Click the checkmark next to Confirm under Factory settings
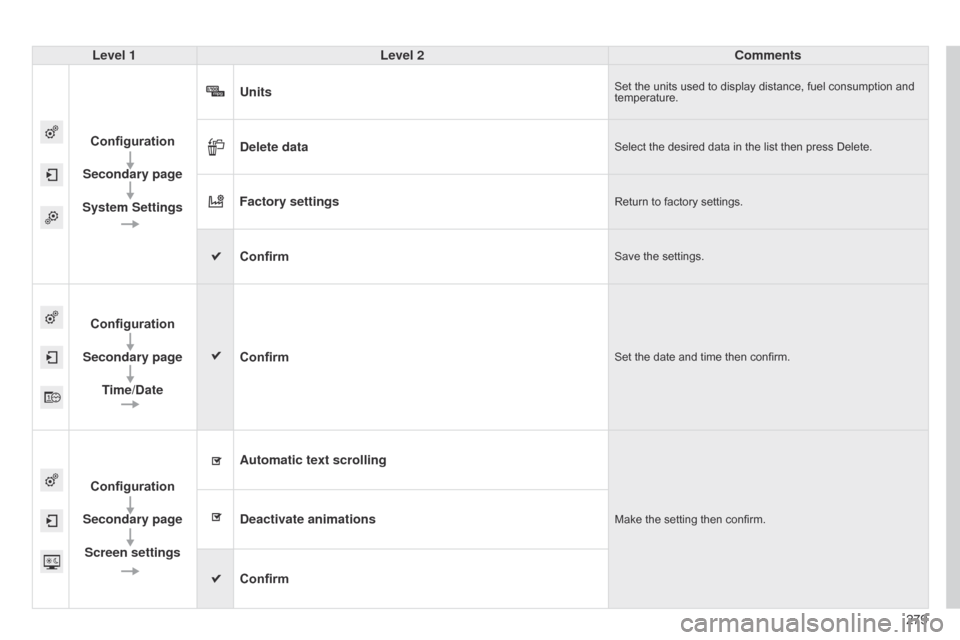The height and width of the screenshot is (640, 960). [x=215, y=256]
